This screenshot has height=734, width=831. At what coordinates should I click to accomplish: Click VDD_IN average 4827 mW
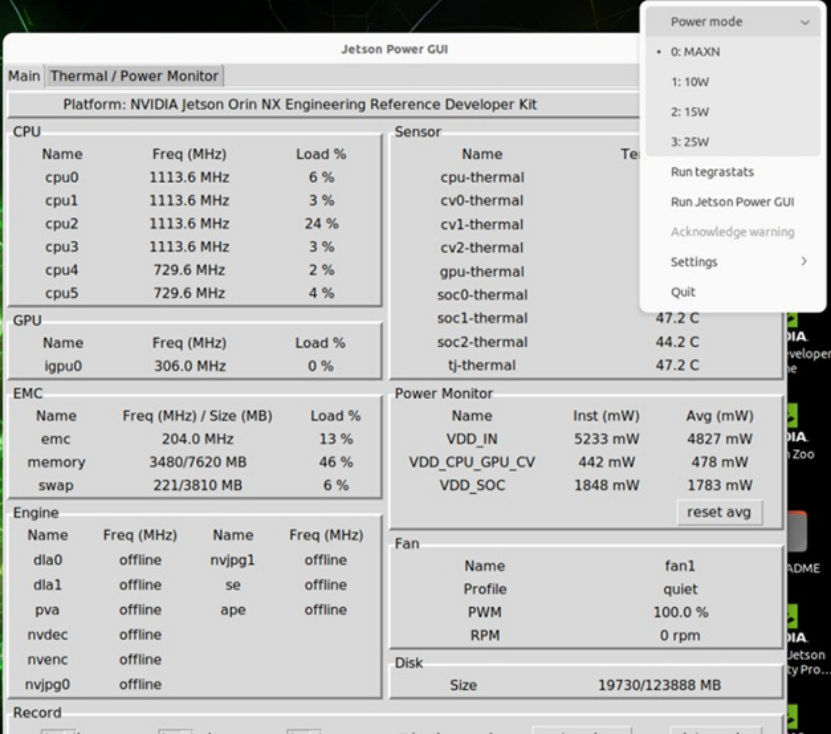[x=719, y=439]
